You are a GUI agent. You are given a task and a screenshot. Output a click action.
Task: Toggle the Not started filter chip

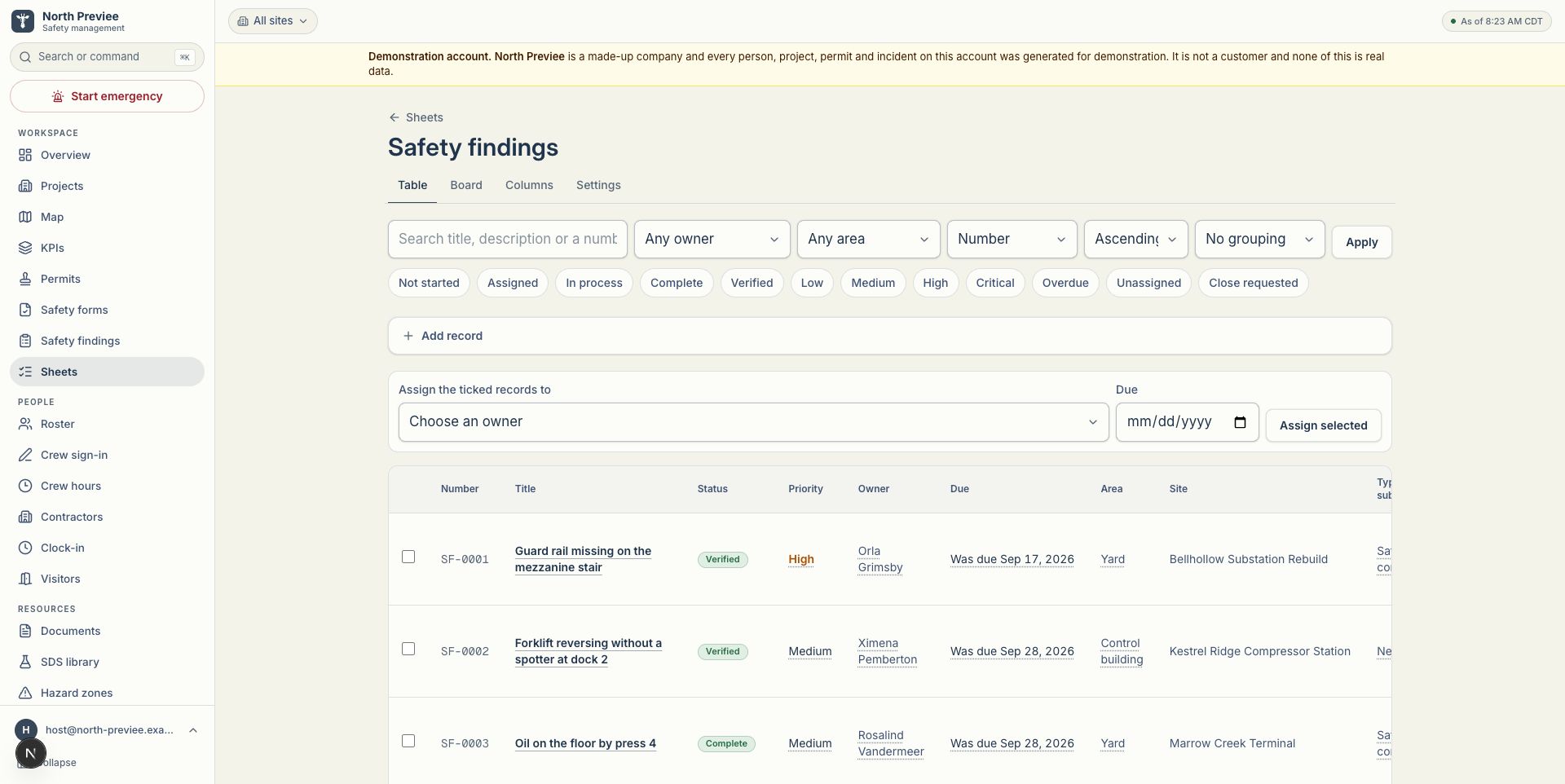[429, 283]
